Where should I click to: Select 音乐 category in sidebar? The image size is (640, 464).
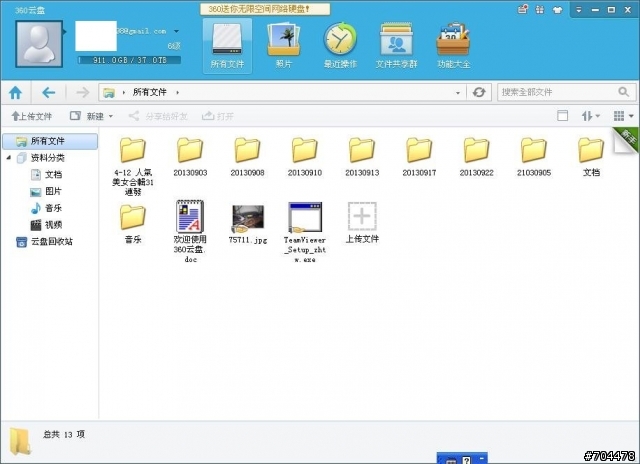coord(47,208)
